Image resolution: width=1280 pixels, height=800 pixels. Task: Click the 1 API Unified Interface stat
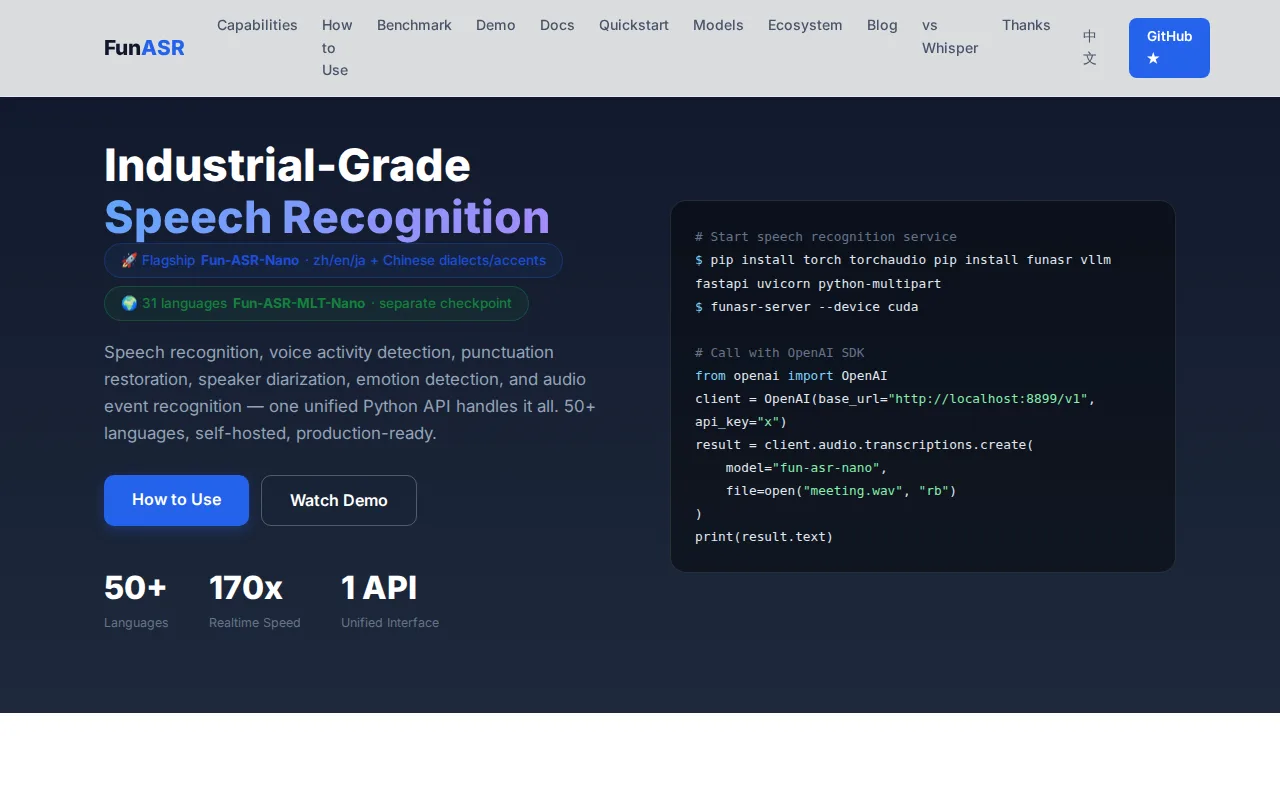tap(390, 601)
